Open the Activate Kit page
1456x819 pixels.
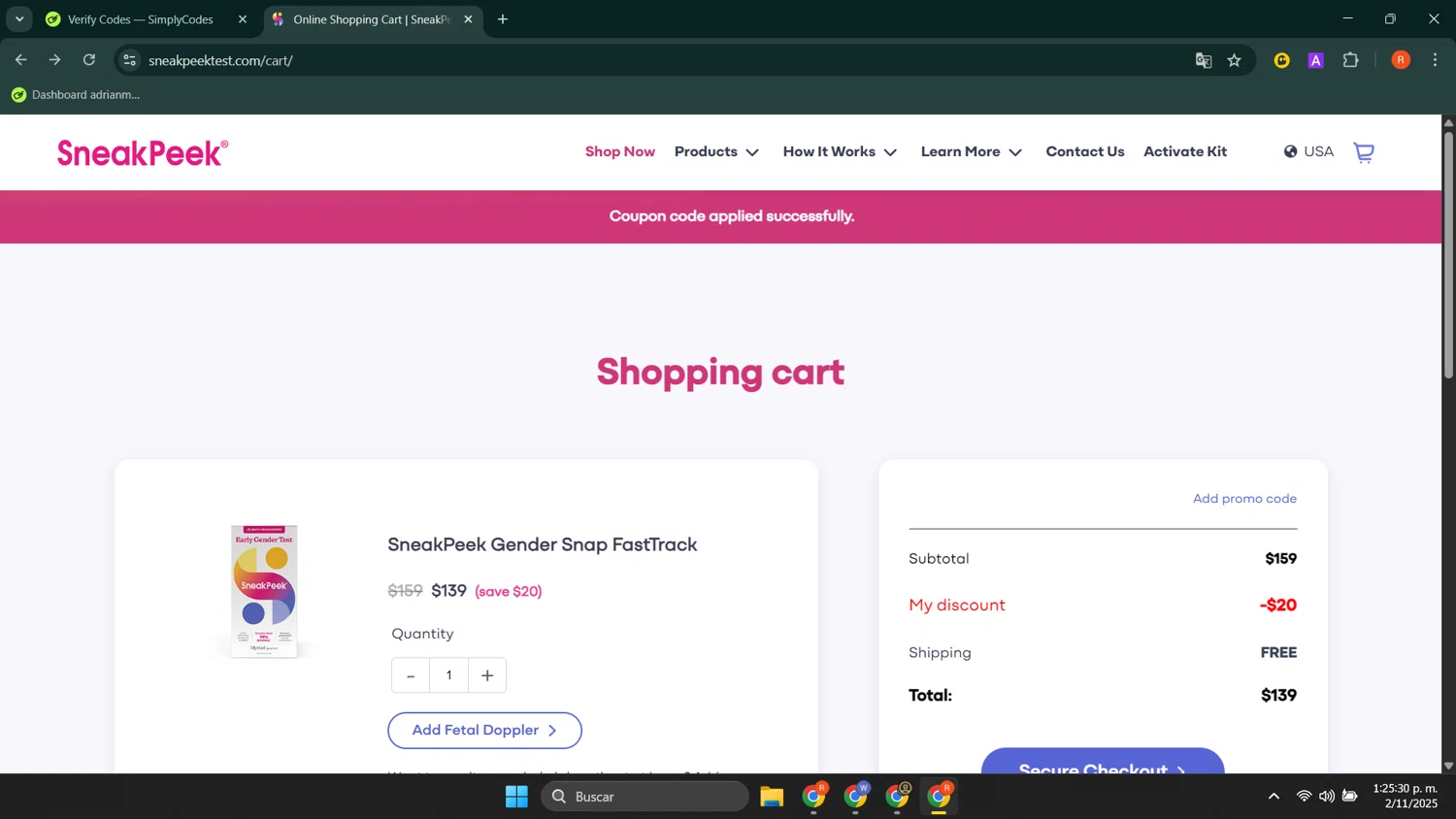(1185, 151)
